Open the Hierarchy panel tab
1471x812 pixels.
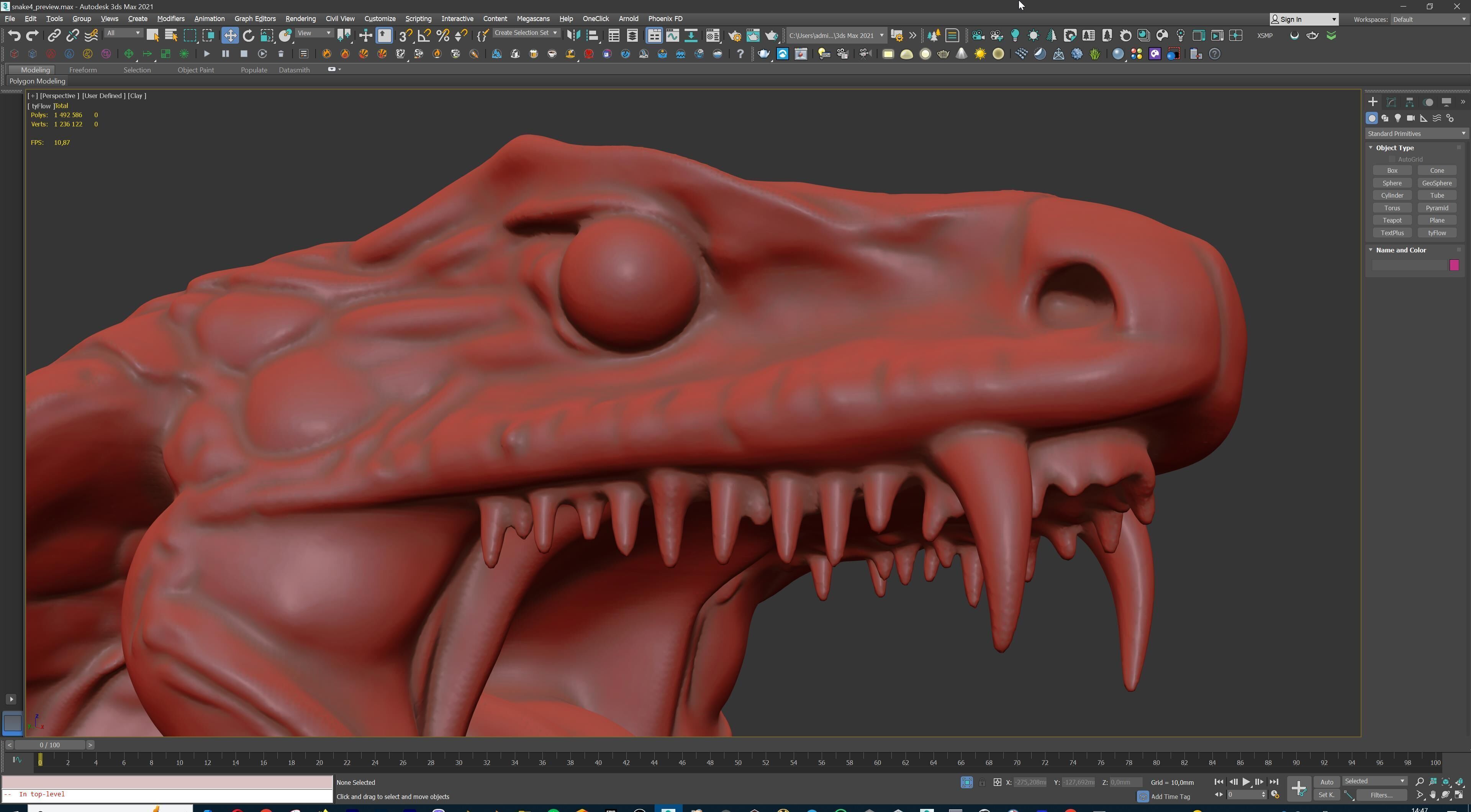[x=1409, y=102]
